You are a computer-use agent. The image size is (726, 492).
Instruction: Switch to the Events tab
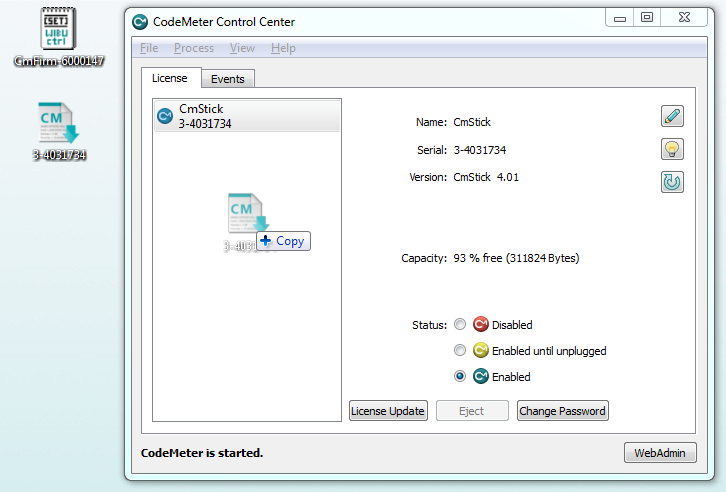point(228,79)
